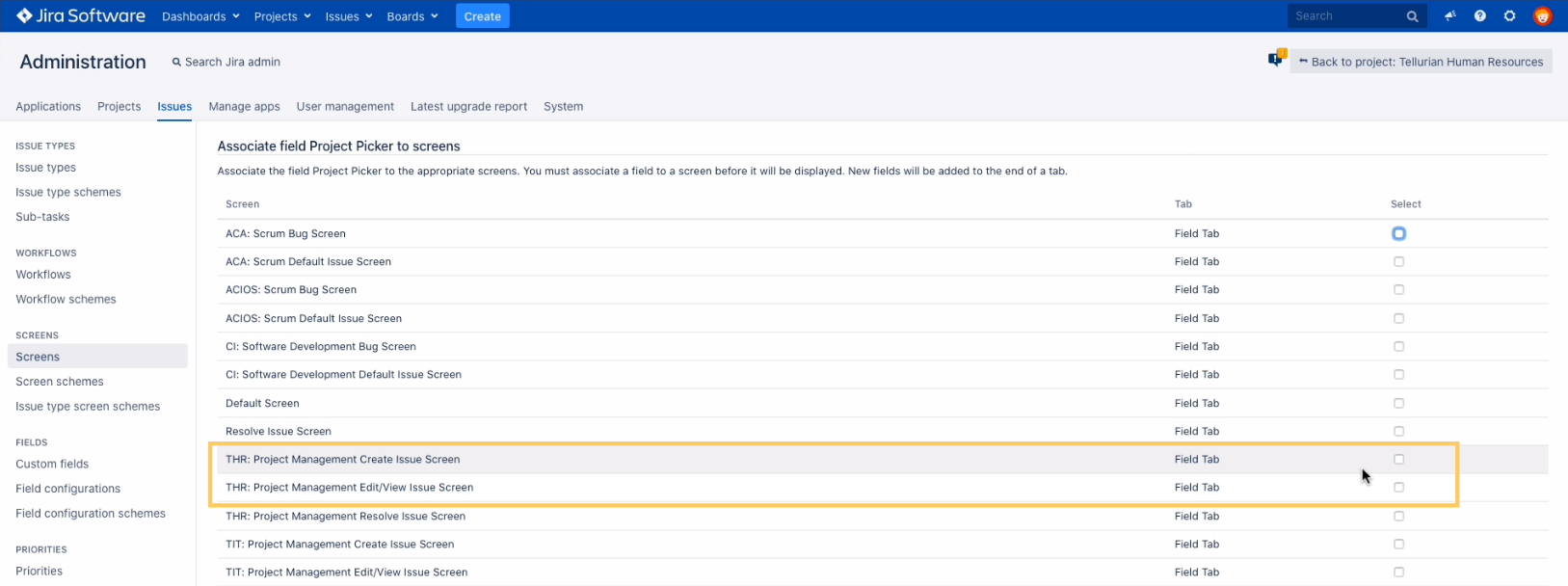The image size is (1568, 586).
Task: Go back to project Tellurian Human Resources
Action: pyautogui.click(x=1421, y=62)
